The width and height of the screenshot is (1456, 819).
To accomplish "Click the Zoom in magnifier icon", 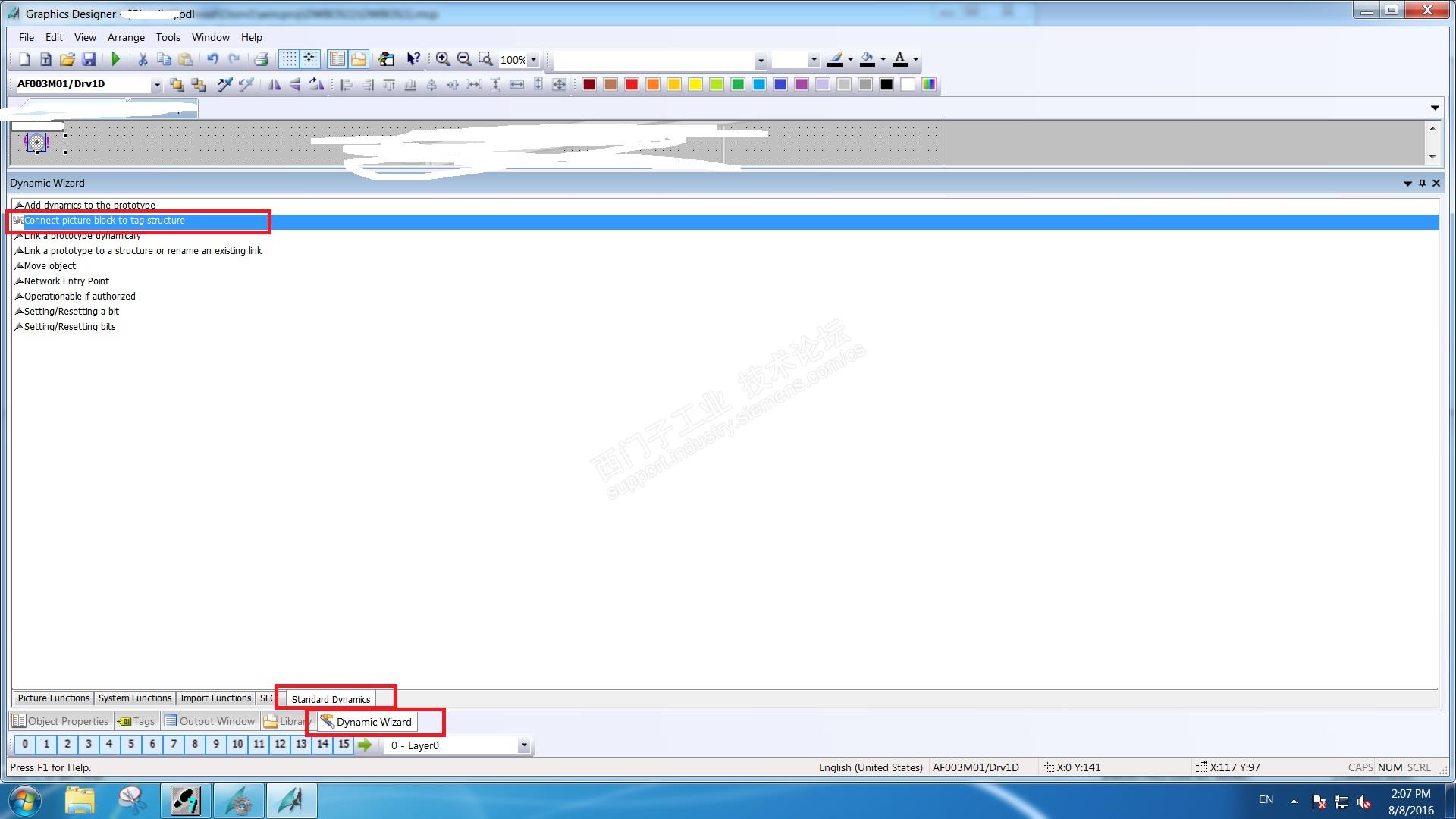I will (443, 59).
